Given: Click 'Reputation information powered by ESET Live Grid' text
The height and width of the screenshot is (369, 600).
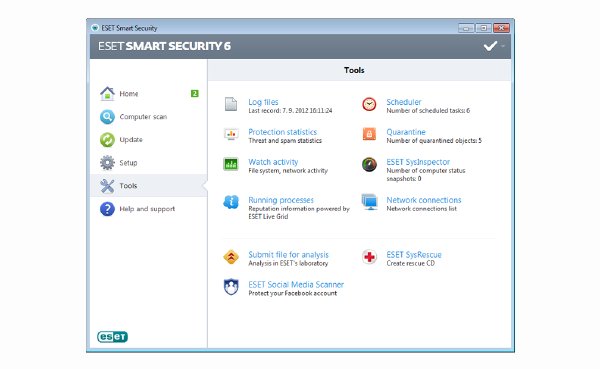Looking at the screenshot, I should point(299,212).
